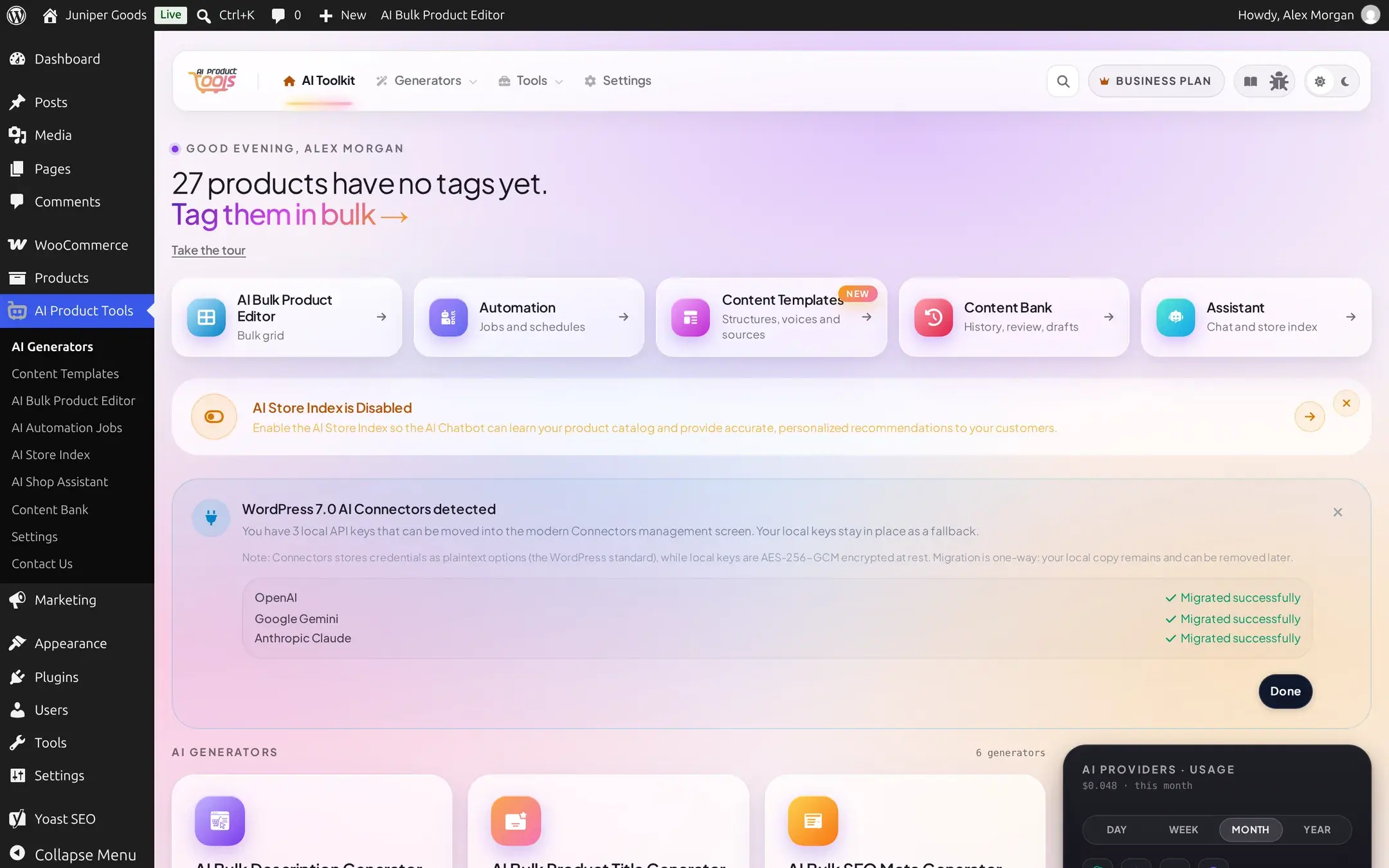Click the Done button

pyautogui.click(x=1285, y=691)
